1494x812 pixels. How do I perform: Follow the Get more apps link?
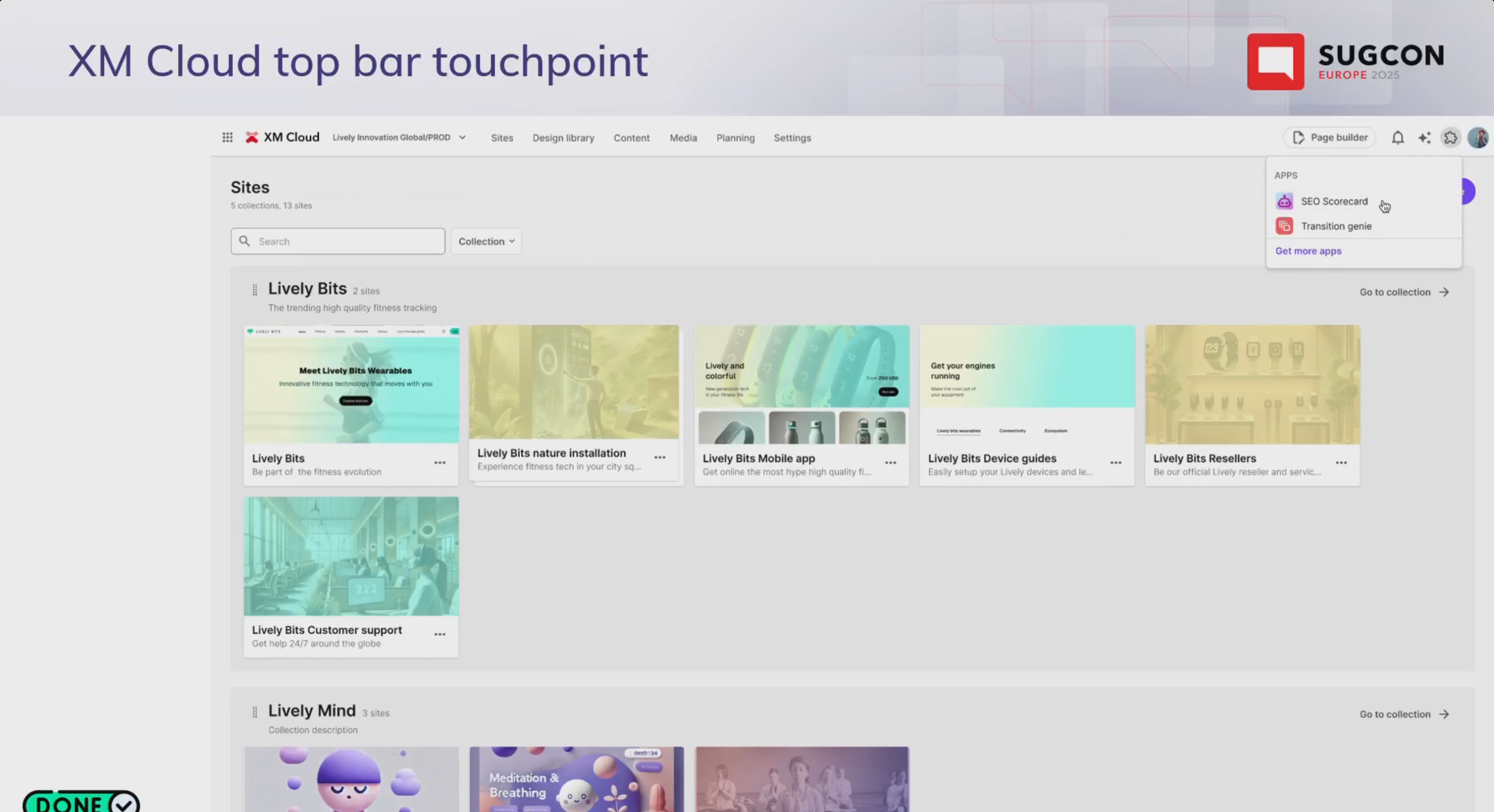[1308, 251]
